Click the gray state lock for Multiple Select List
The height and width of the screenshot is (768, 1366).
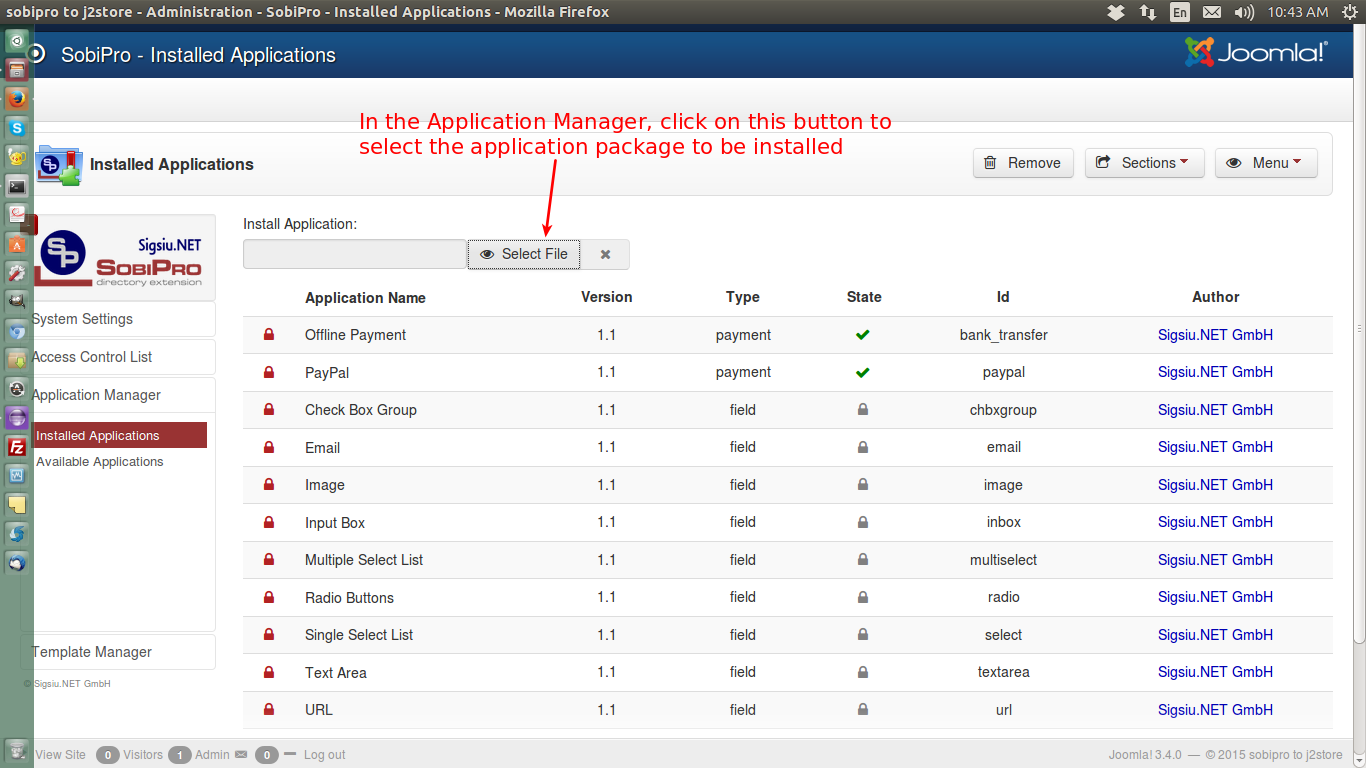[863, 560]
